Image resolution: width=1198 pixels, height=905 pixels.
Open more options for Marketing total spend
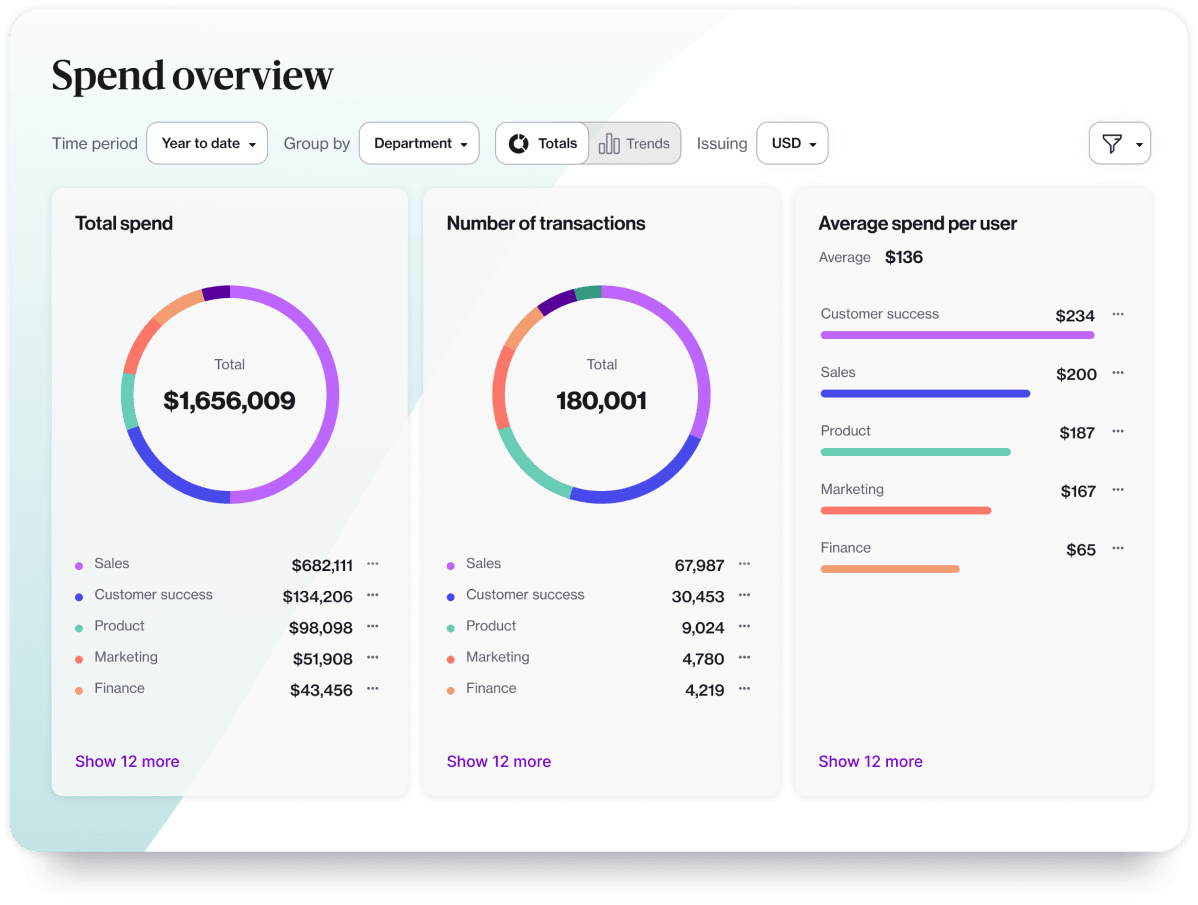pyautogui.click(x=373, y=658)
